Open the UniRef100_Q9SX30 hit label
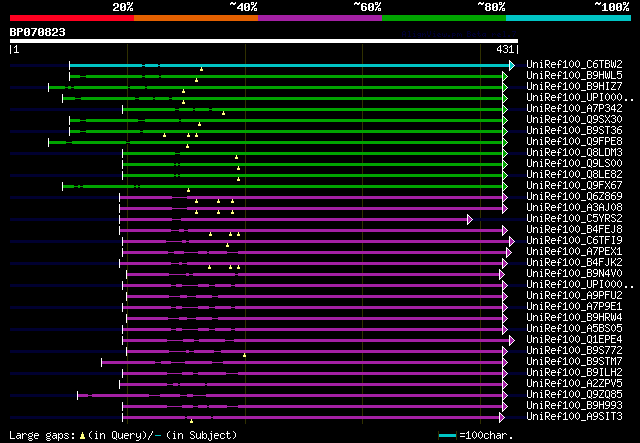This screenshot has height=443, width=640. tap(574, 120)
